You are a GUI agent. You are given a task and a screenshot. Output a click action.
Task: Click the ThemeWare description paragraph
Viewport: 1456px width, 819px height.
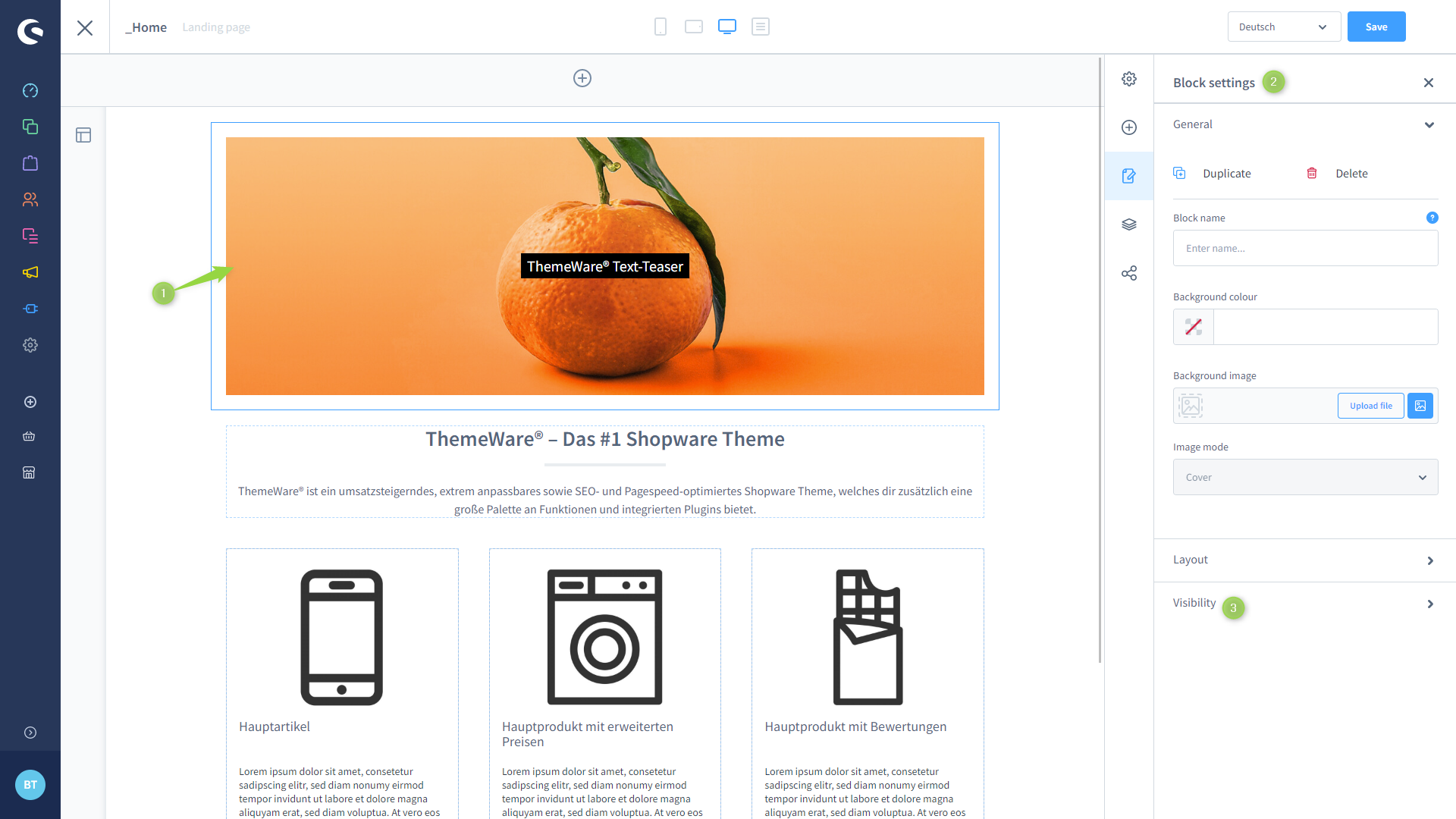605,500
